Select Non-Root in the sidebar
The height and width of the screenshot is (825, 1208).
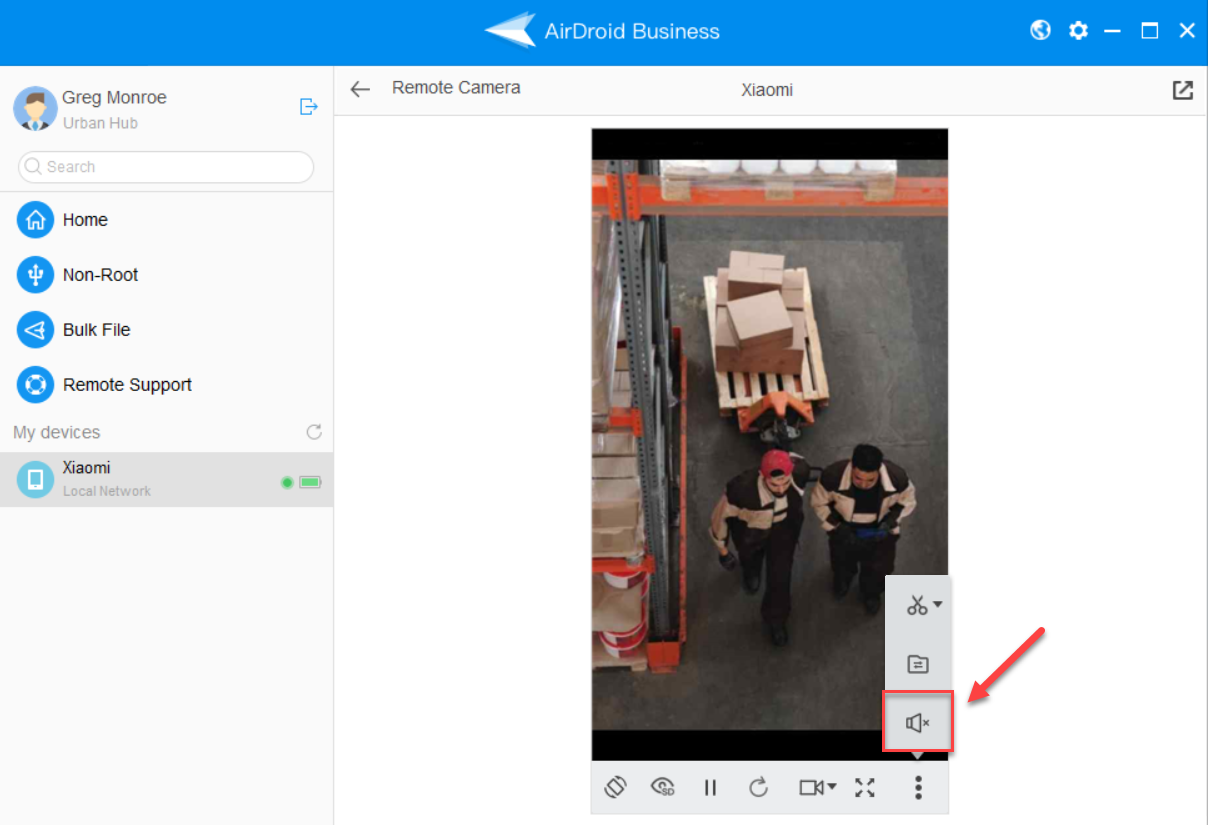point(100,275)
